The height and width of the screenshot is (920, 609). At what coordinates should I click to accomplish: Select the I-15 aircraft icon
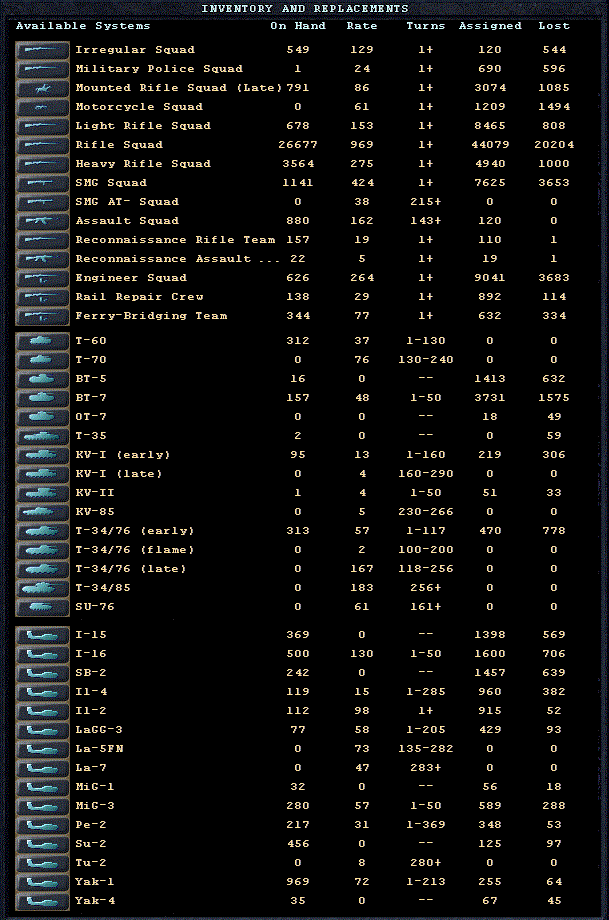click(x=42, y=635)
